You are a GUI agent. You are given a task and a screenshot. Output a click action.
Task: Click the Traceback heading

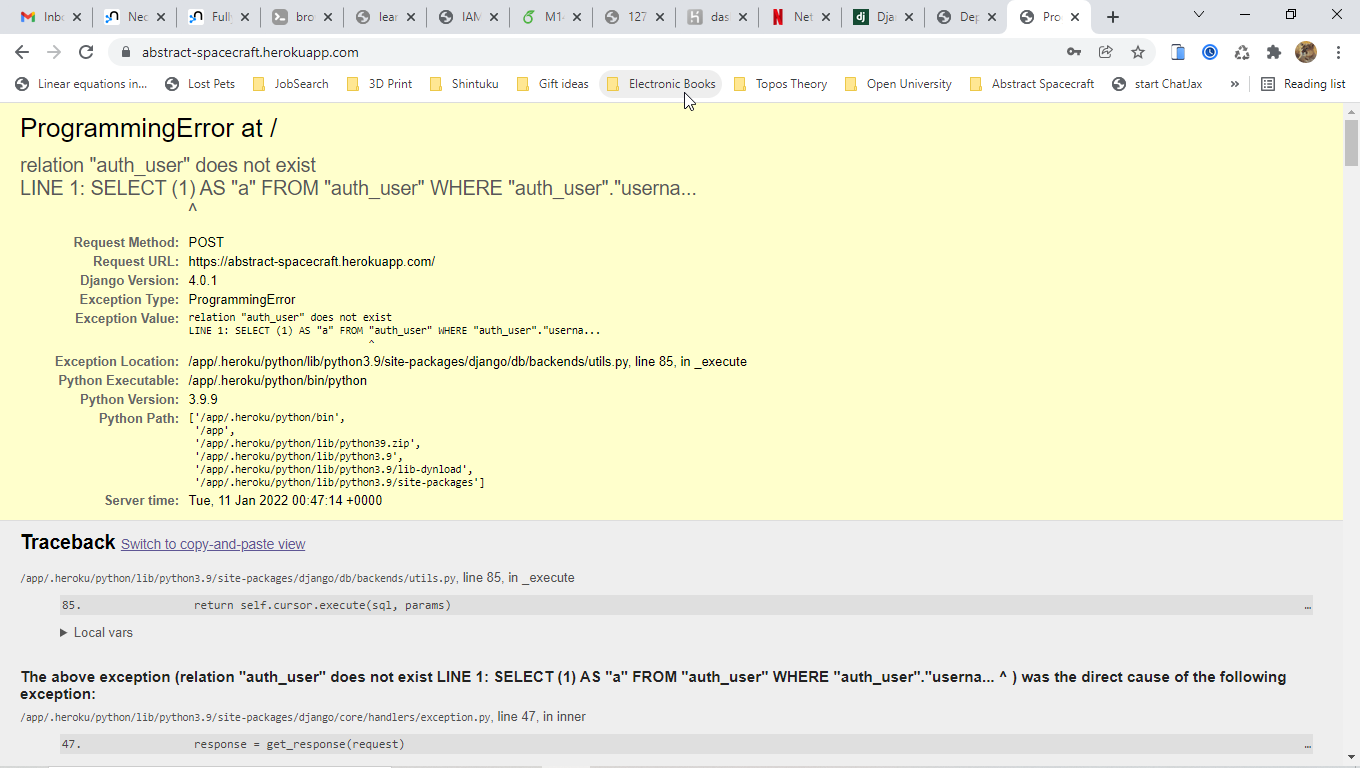(68, 542)
